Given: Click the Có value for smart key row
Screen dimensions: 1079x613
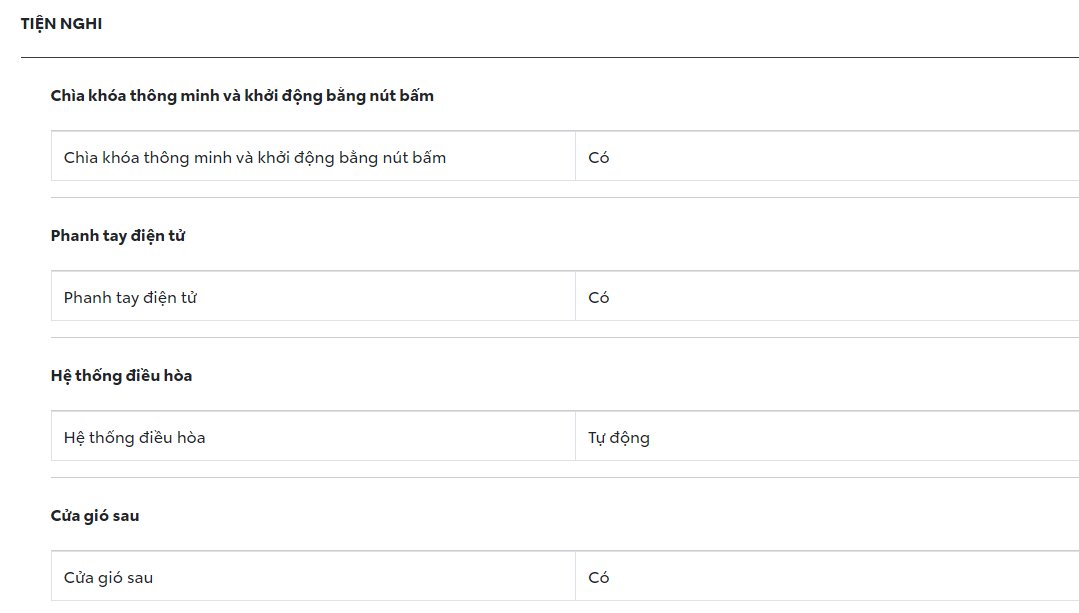Looking at the screenshot, I should [x=599, y=158].
